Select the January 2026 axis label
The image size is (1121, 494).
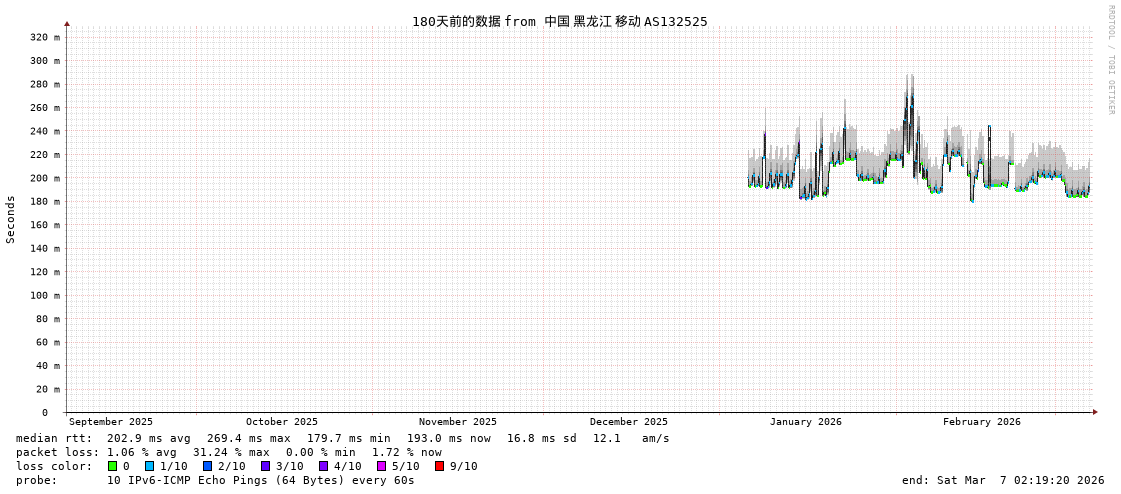[805, 422]
